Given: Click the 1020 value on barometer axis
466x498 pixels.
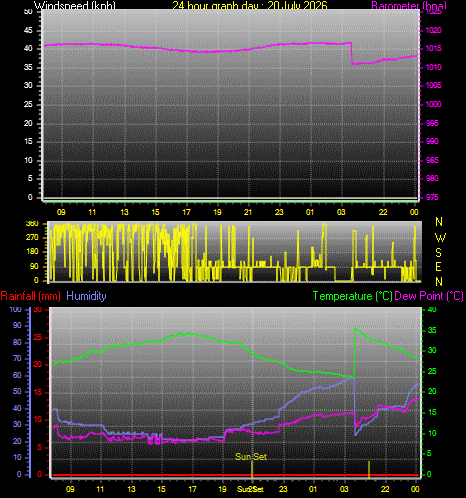Looking at the screenshot, I should [433, 30].
